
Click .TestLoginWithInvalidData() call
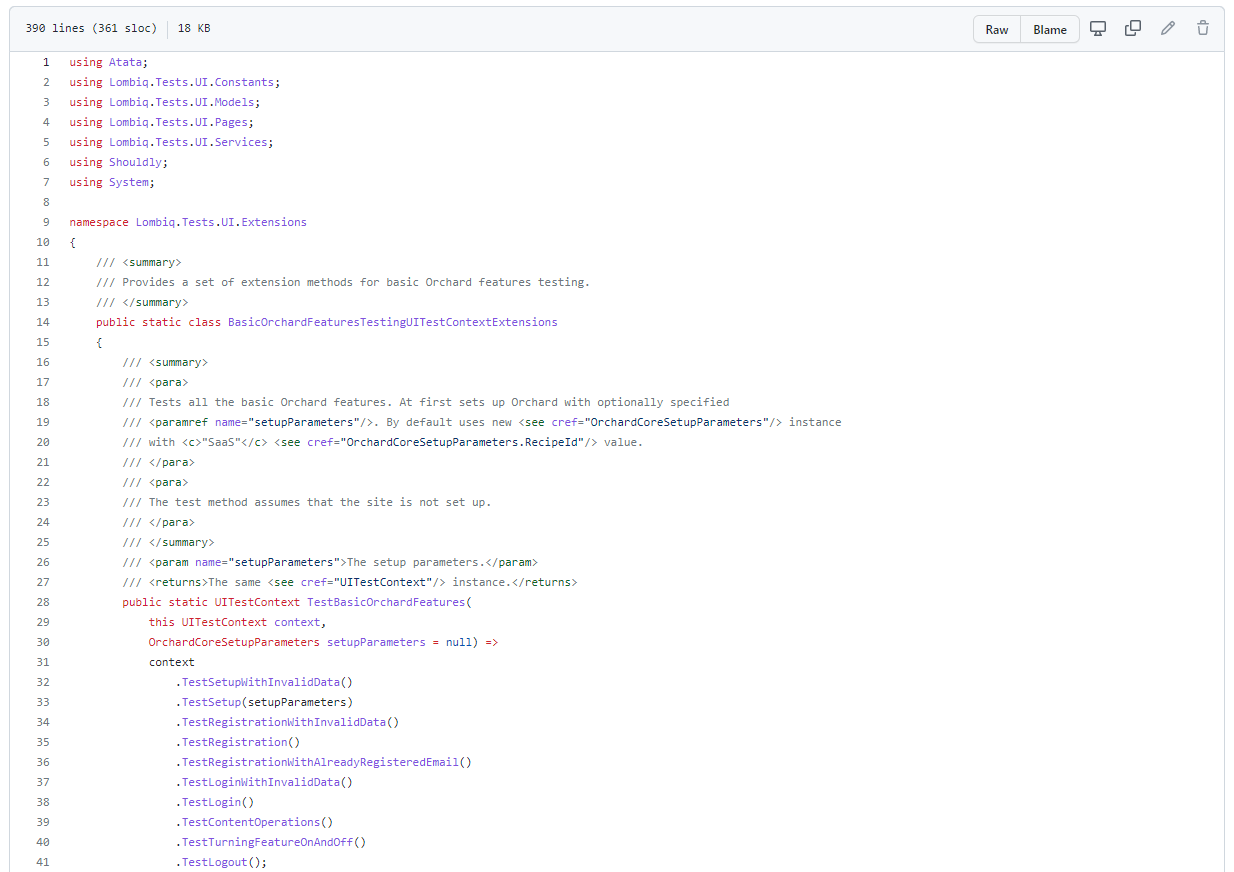click(264, 782)
